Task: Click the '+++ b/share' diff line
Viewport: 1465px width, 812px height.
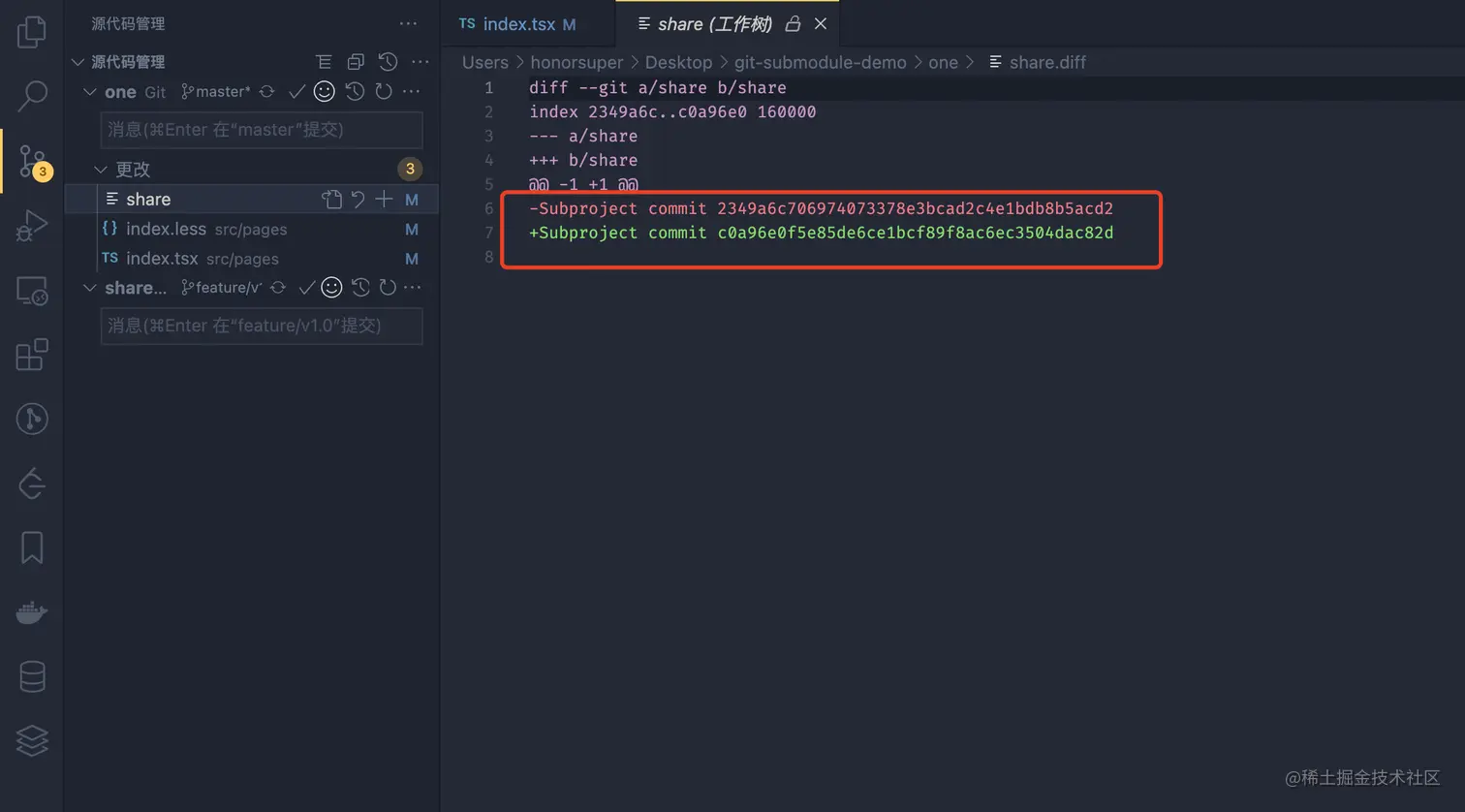Action: 583,161
